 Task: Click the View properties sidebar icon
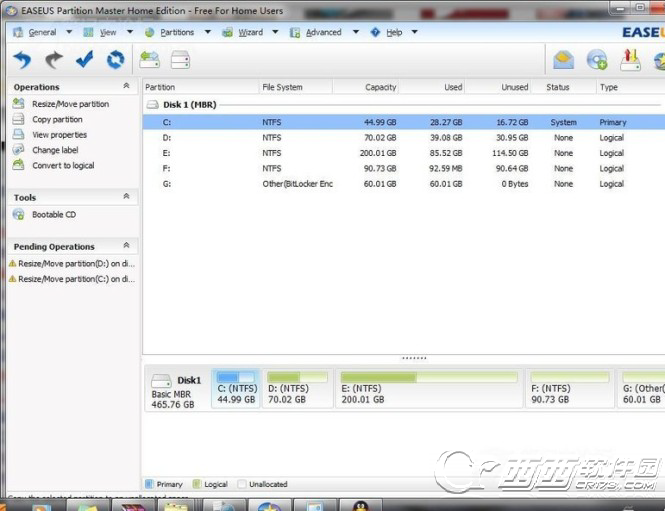coord(18,134)
